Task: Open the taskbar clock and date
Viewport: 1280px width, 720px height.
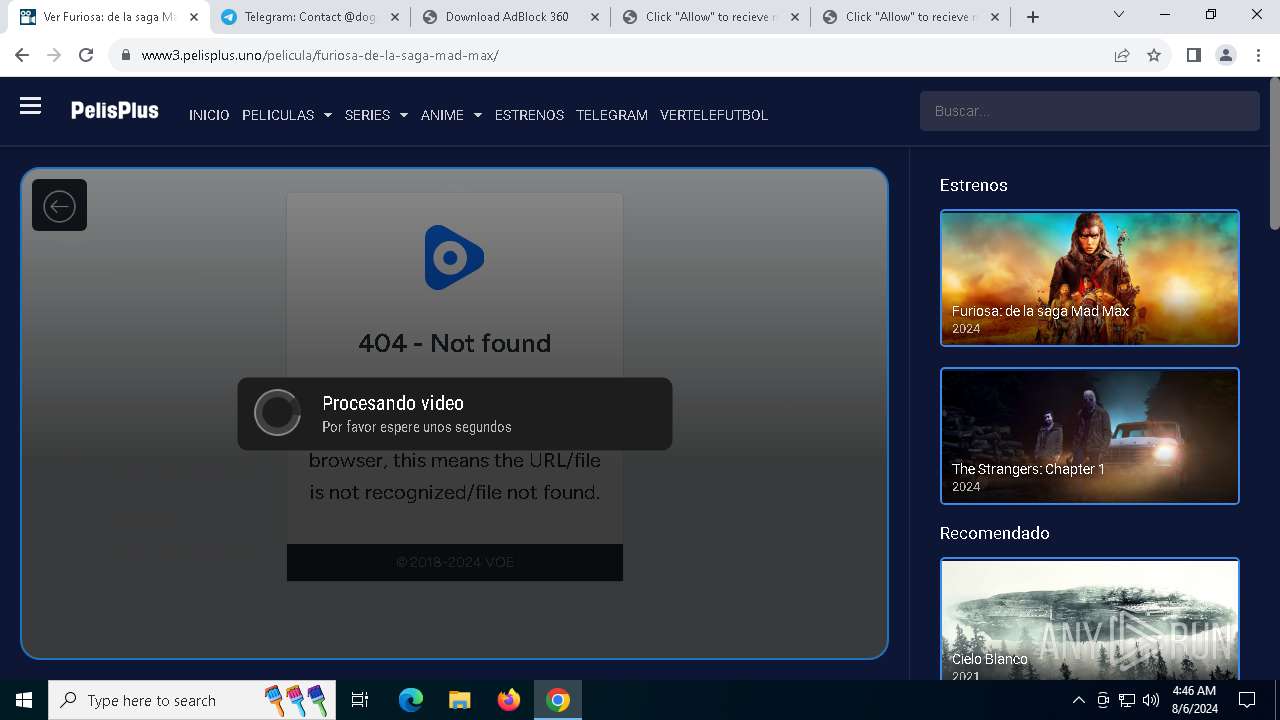Action: (1194, 700)
